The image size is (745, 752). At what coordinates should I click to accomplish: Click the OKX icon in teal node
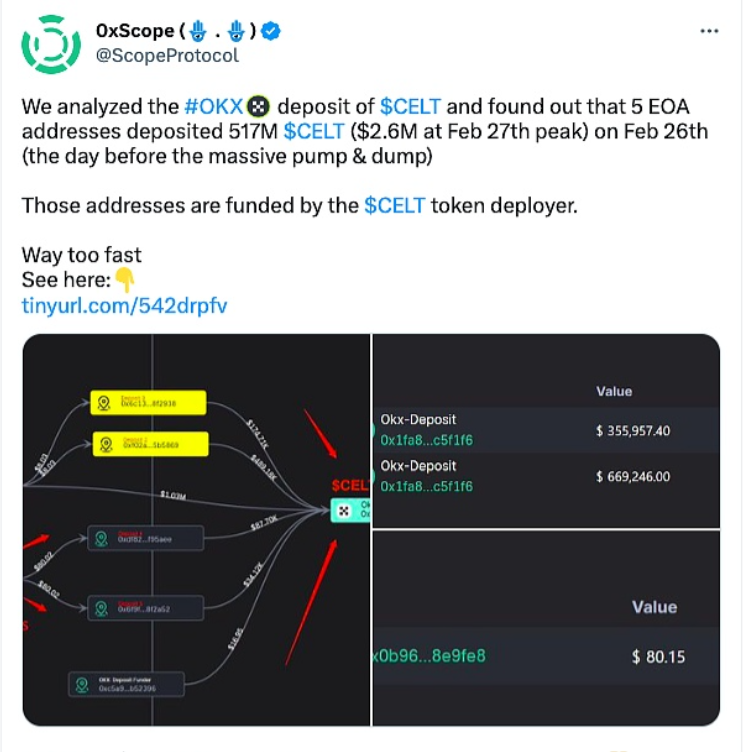344,511
